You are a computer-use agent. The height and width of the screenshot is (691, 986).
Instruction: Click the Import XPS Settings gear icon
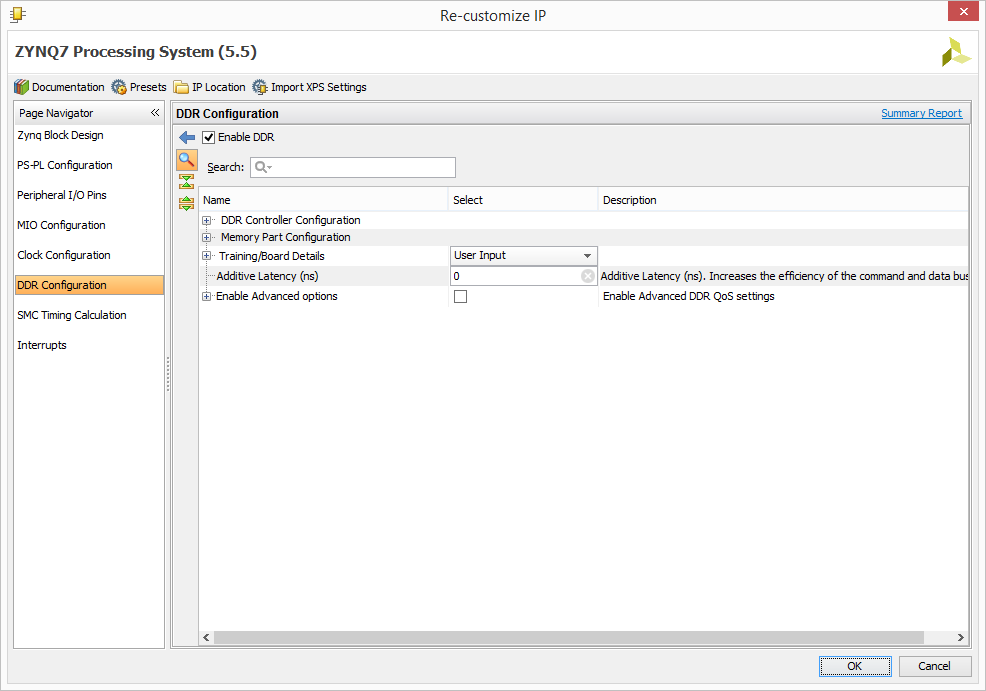click(260, 87)
